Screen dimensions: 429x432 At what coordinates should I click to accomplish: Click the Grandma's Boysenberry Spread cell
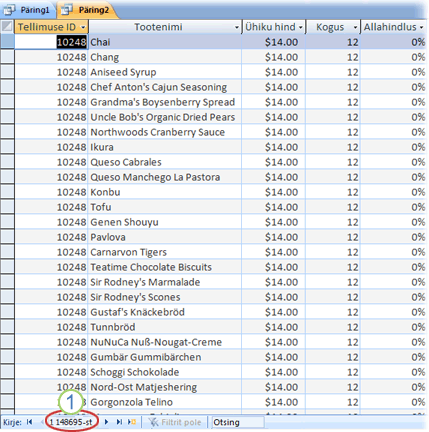[x=165, y=102]
